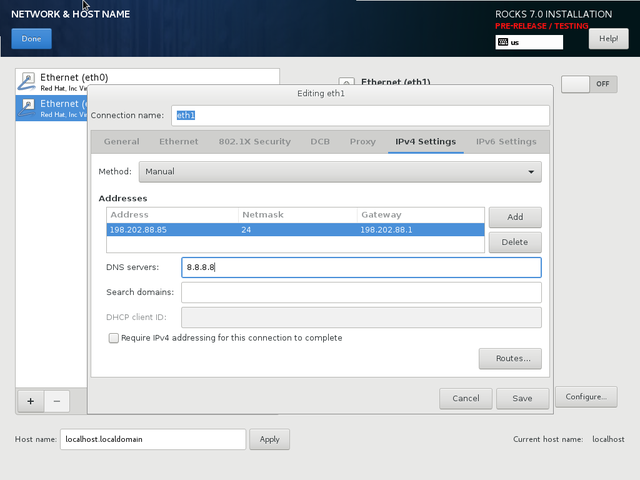Select the 802.1X Security tab

coord(254,142)
